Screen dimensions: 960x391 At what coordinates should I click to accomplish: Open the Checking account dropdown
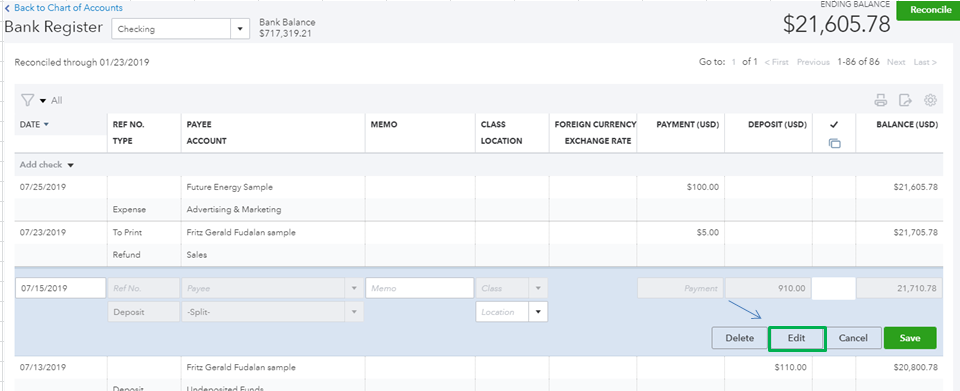[239, 29]
